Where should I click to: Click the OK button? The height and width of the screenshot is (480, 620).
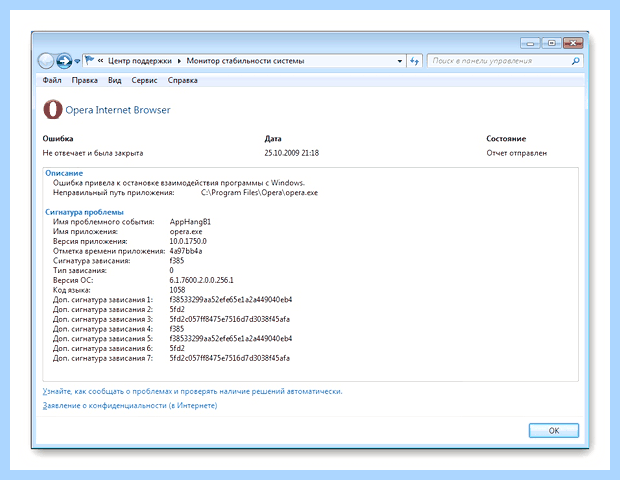(554, 431)
